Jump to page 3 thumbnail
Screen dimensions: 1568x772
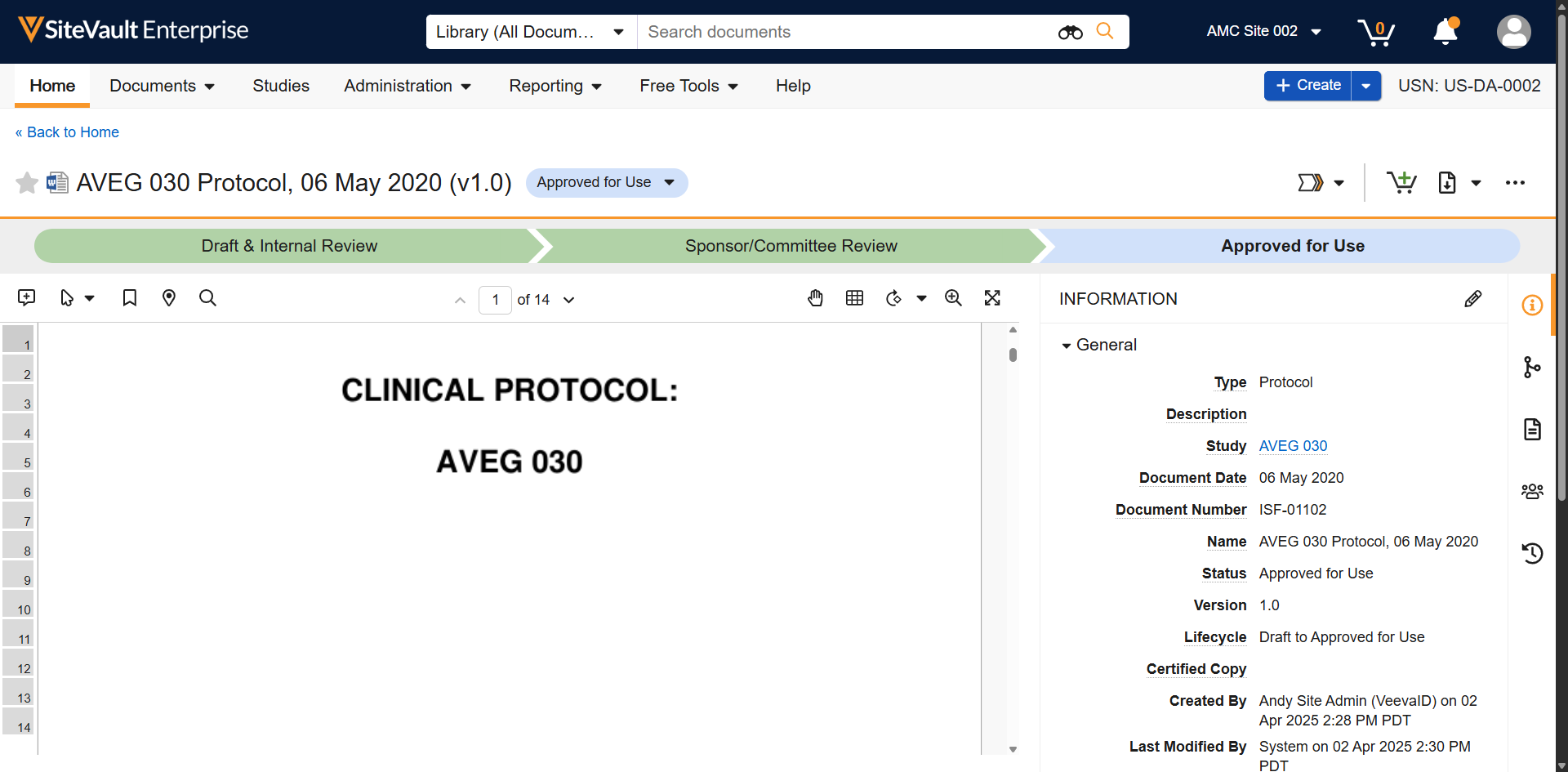pyautogui.click(x=18, y=398)
